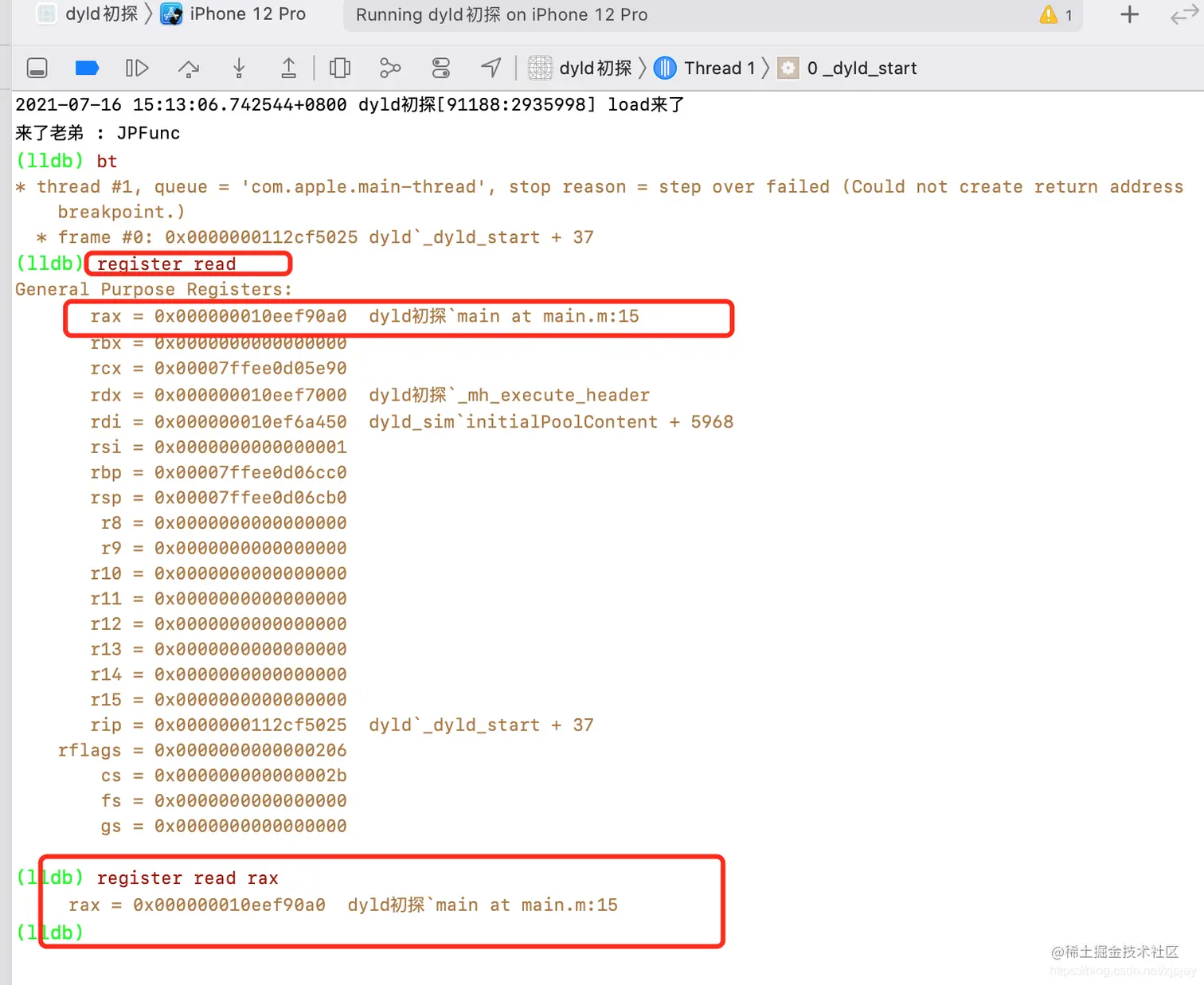Add a new tab with plus button

click(x=1129, y=15)
